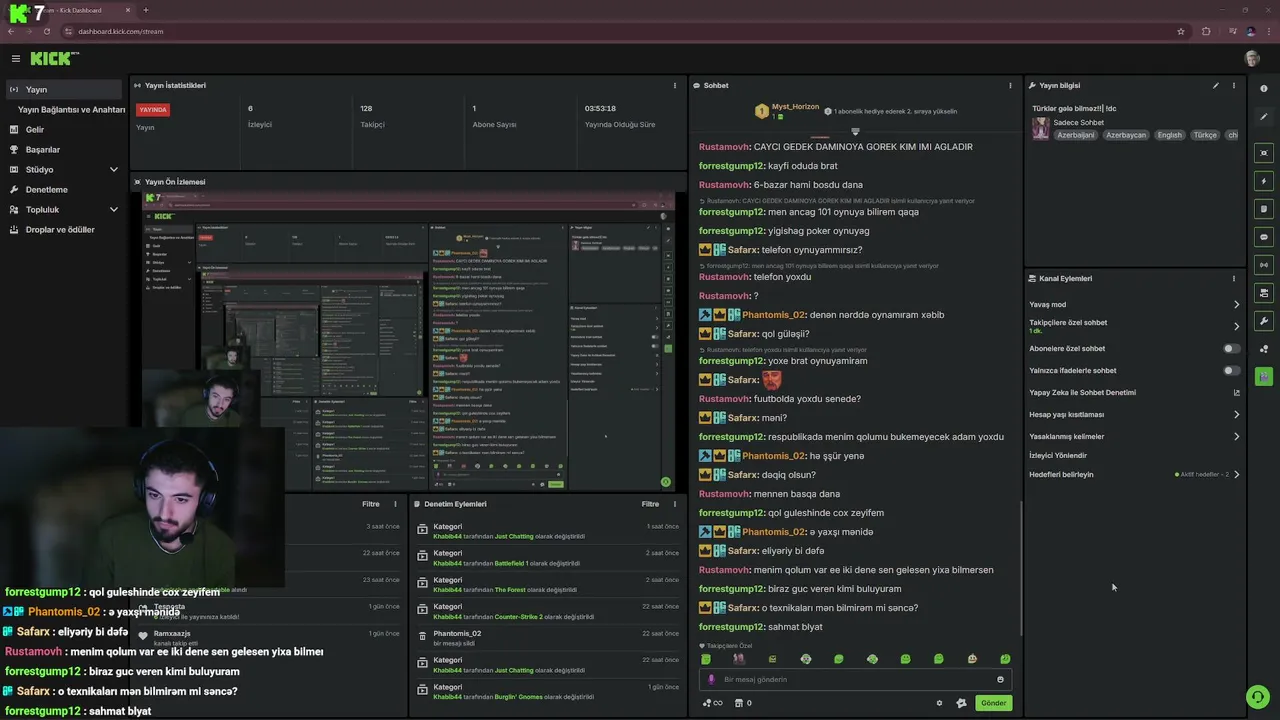The width and height of the screenshot is (1280, 720).
Task: Open the hamburger menu beside the Kick logo
Action: (x=16, y=59)
